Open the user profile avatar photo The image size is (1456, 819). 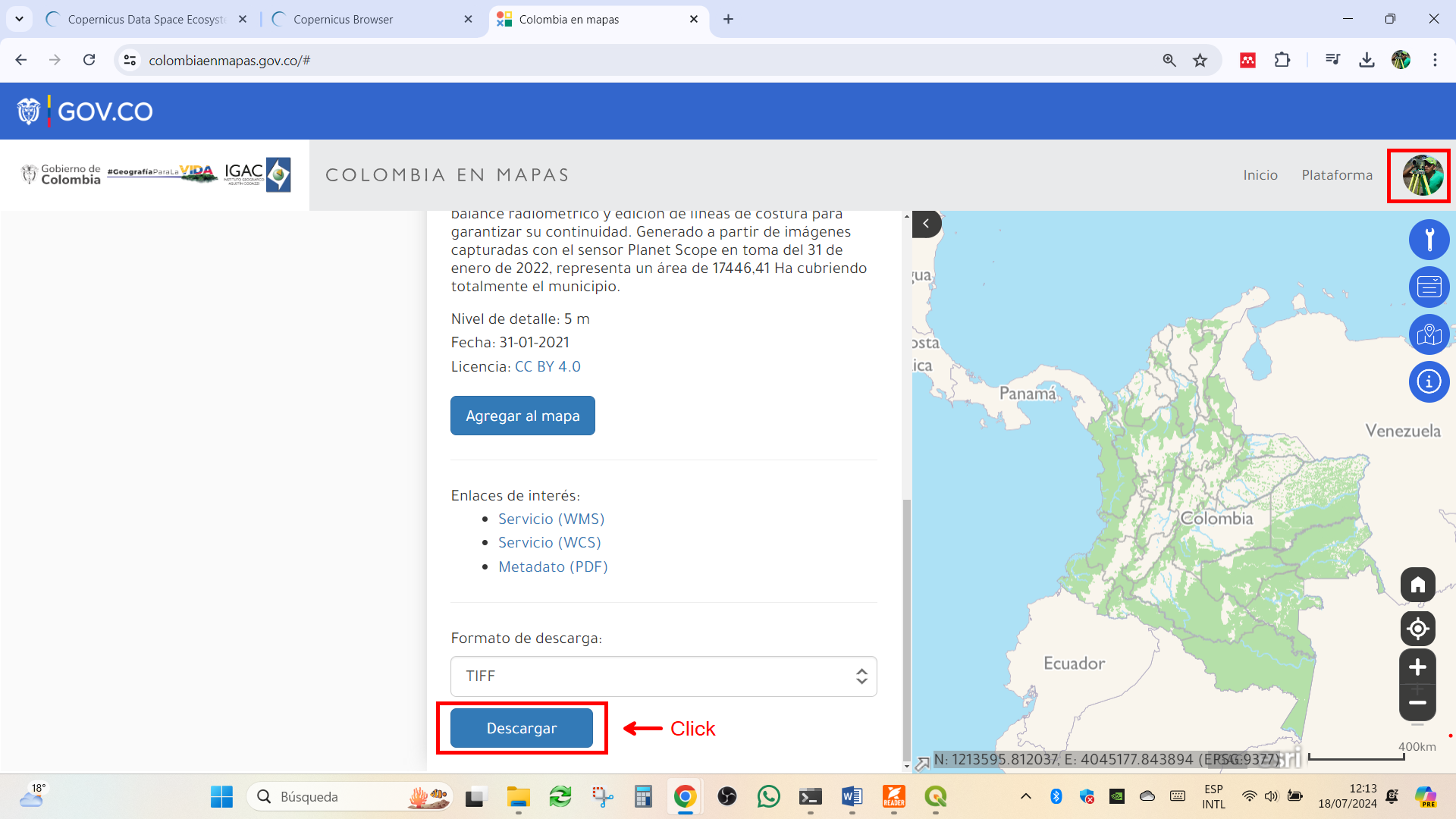[x=1422, y=176]
